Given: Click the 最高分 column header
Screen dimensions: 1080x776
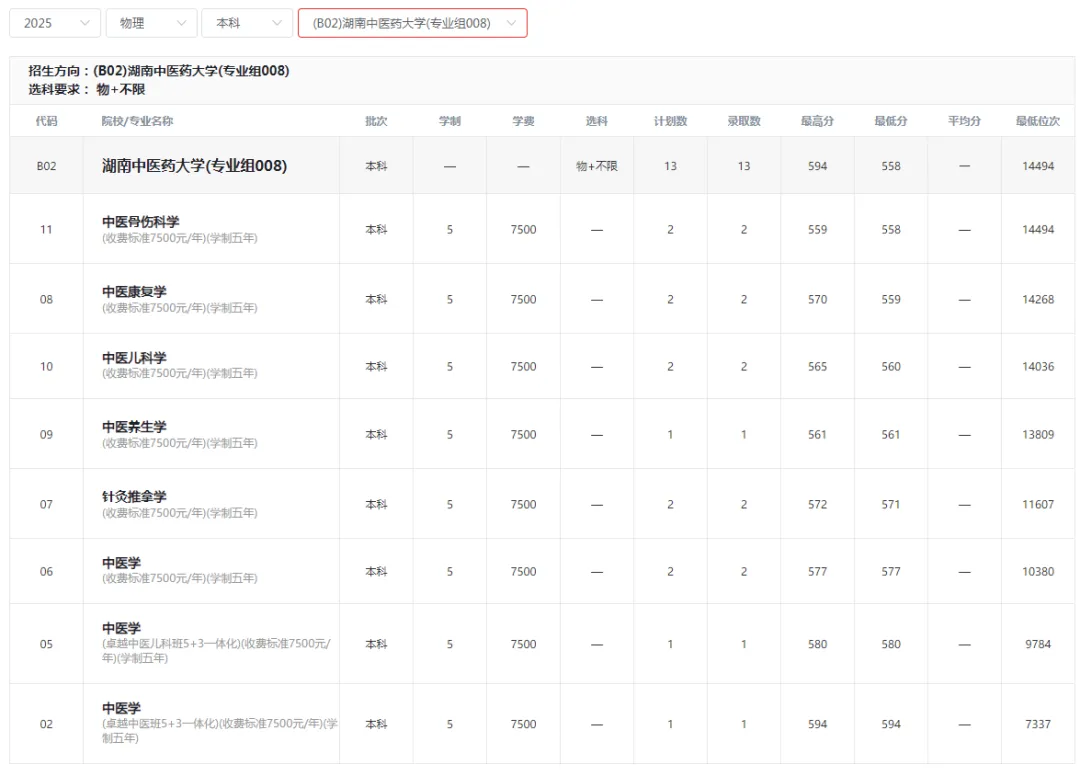Looking at the screenshot, I should [818, 121].
